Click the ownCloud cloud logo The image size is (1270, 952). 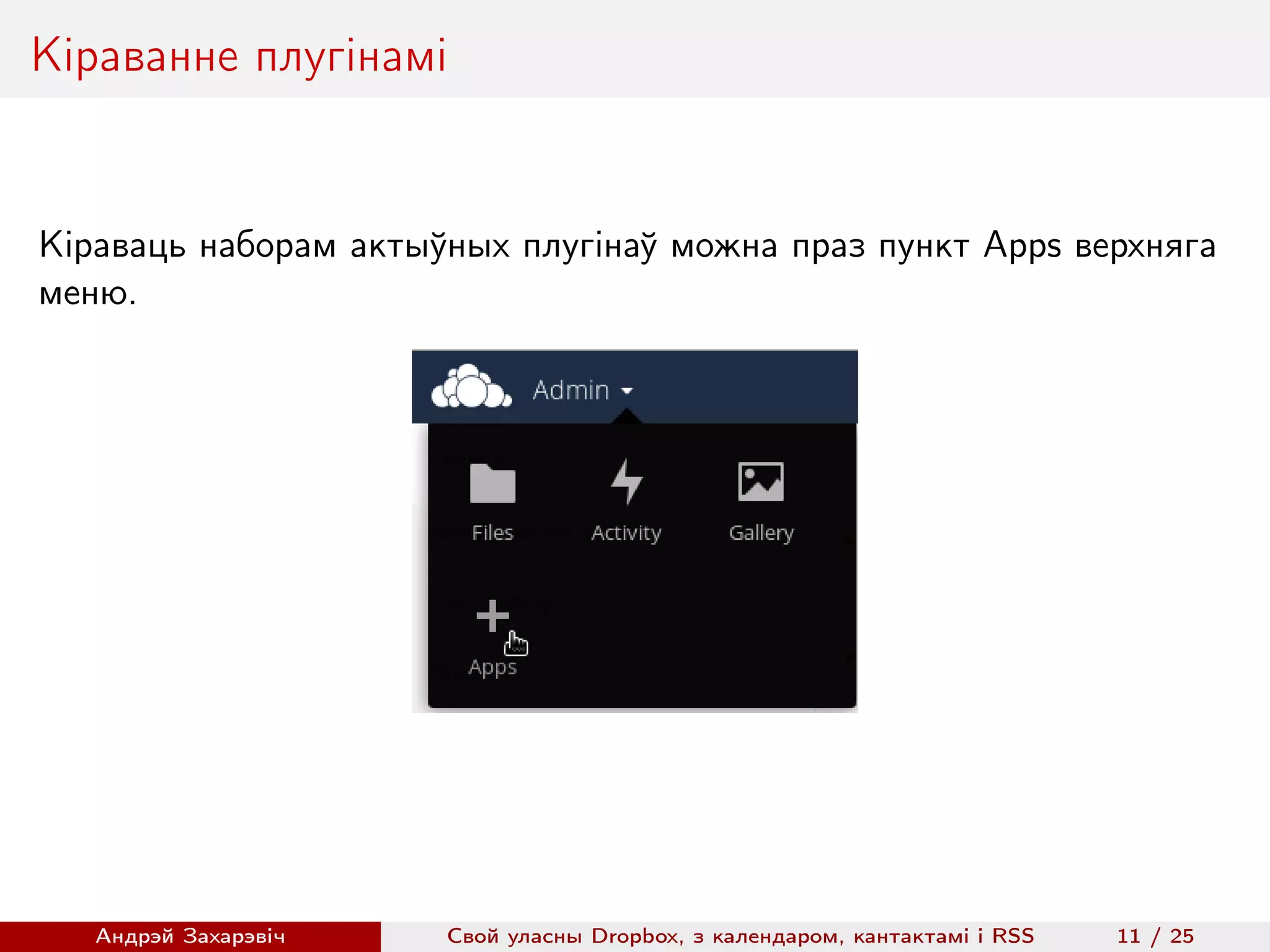pos(471,387)
